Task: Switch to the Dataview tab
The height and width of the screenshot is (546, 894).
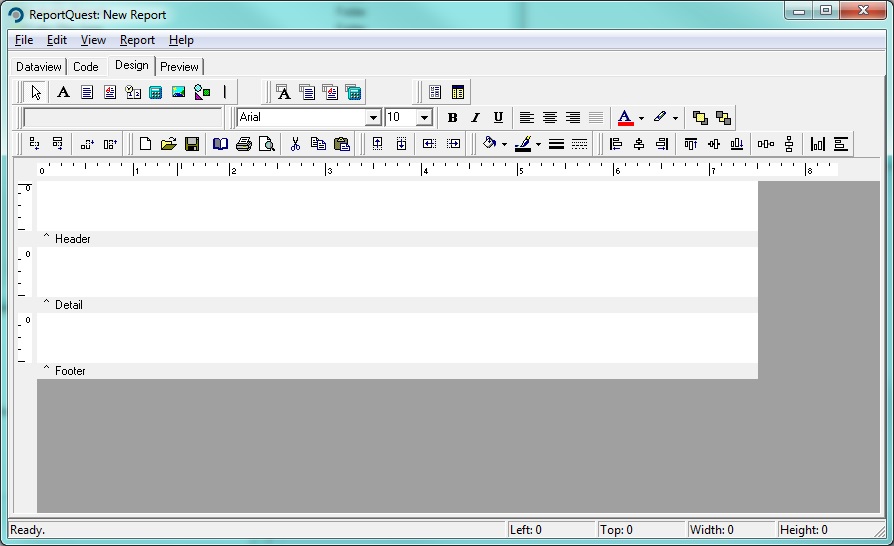Action: 38,67
